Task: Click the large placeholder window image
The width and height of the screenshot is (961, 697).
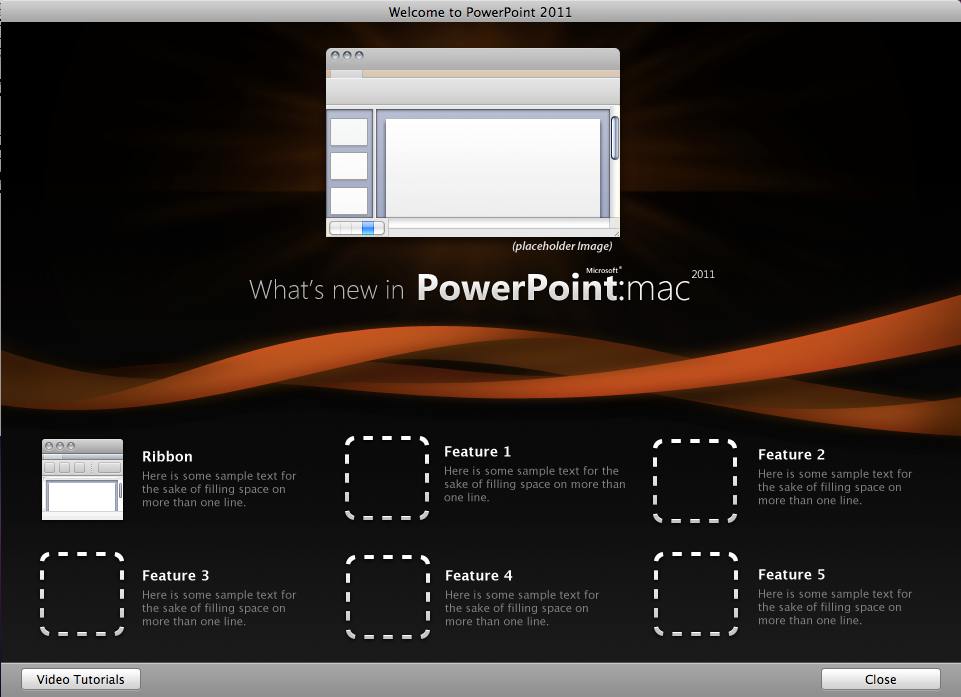Action: tap(473, 142)
